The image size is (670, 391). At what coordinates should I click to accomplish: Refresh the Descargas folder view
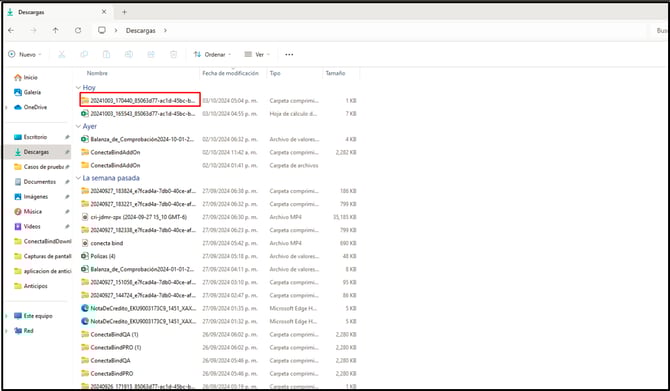(x=78, y=30)
